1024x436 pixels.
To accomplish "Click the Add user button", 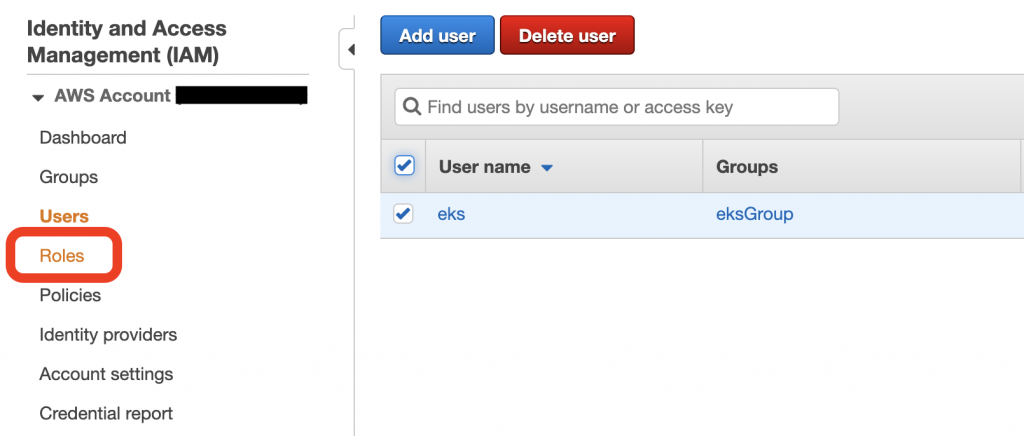I will click(437, 36).
